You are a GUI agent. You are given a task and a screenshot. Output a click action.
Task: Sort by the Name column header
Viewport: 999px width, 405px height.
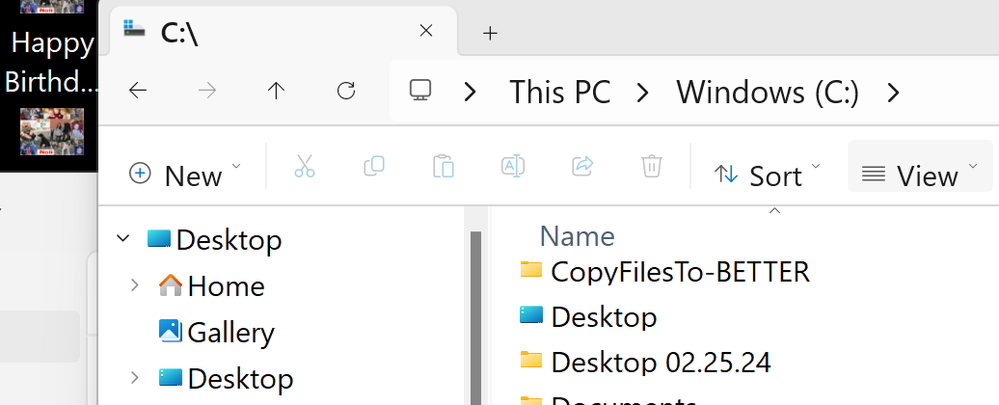tap(577, 236)
